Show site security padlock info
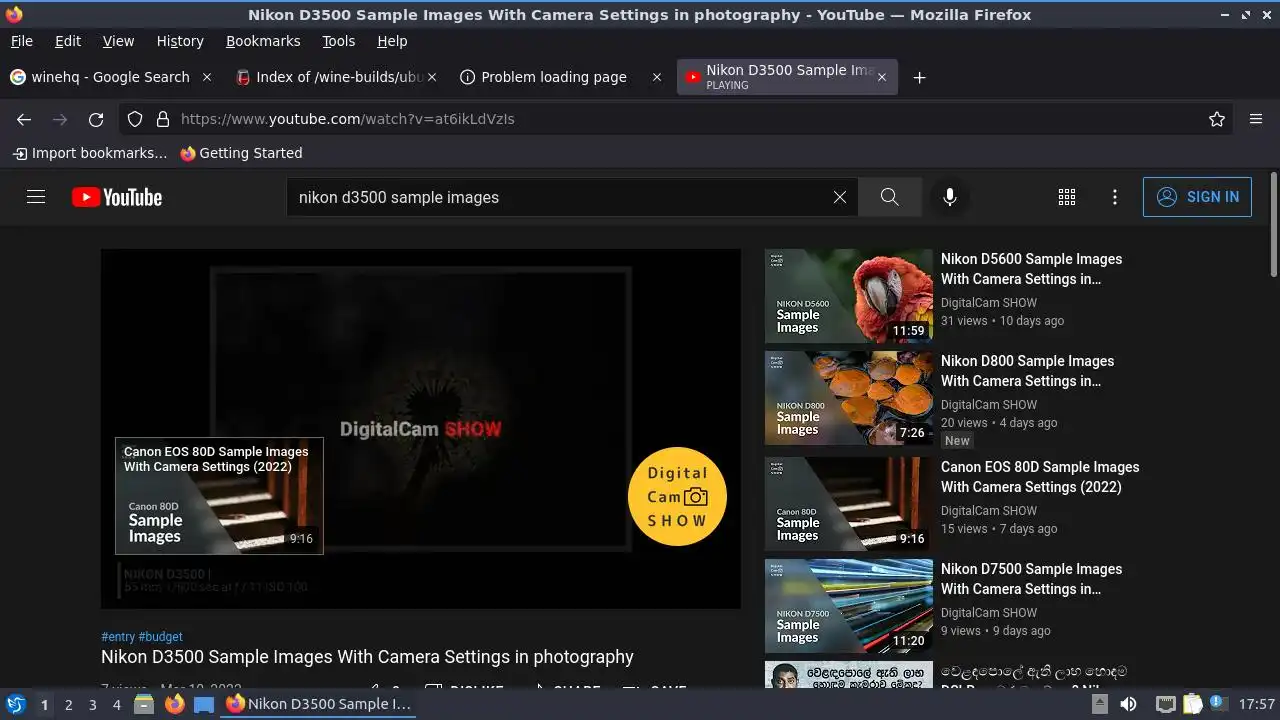 point(163,119)
